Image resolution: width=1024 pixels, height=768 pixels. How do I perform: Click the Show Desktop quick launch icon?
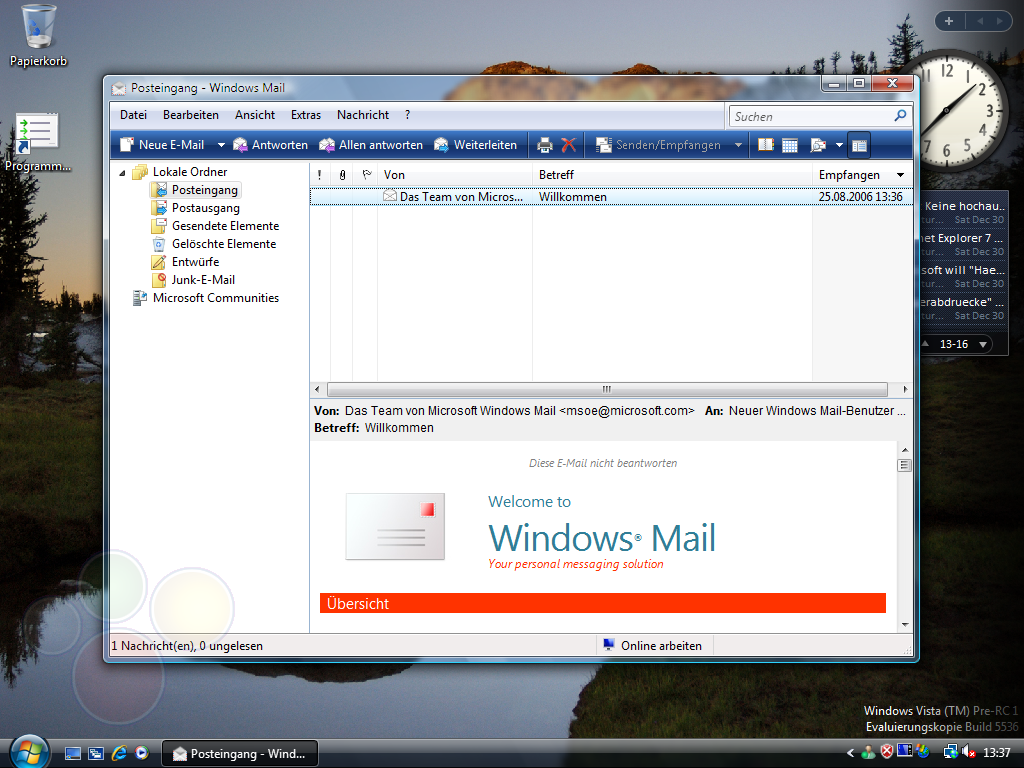(72, 754)
